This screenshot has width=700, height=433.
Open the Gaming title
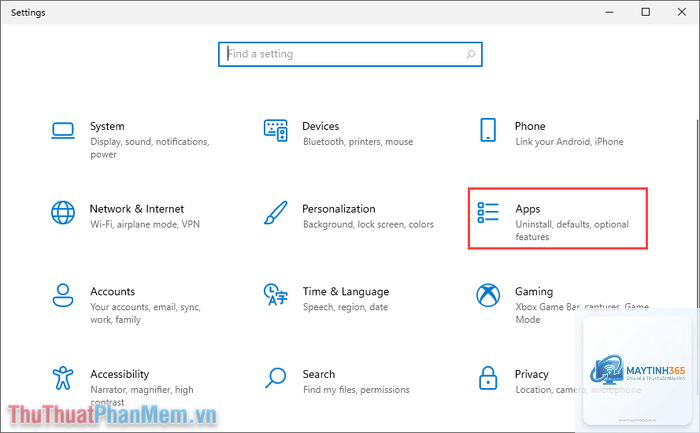[534, 291]
